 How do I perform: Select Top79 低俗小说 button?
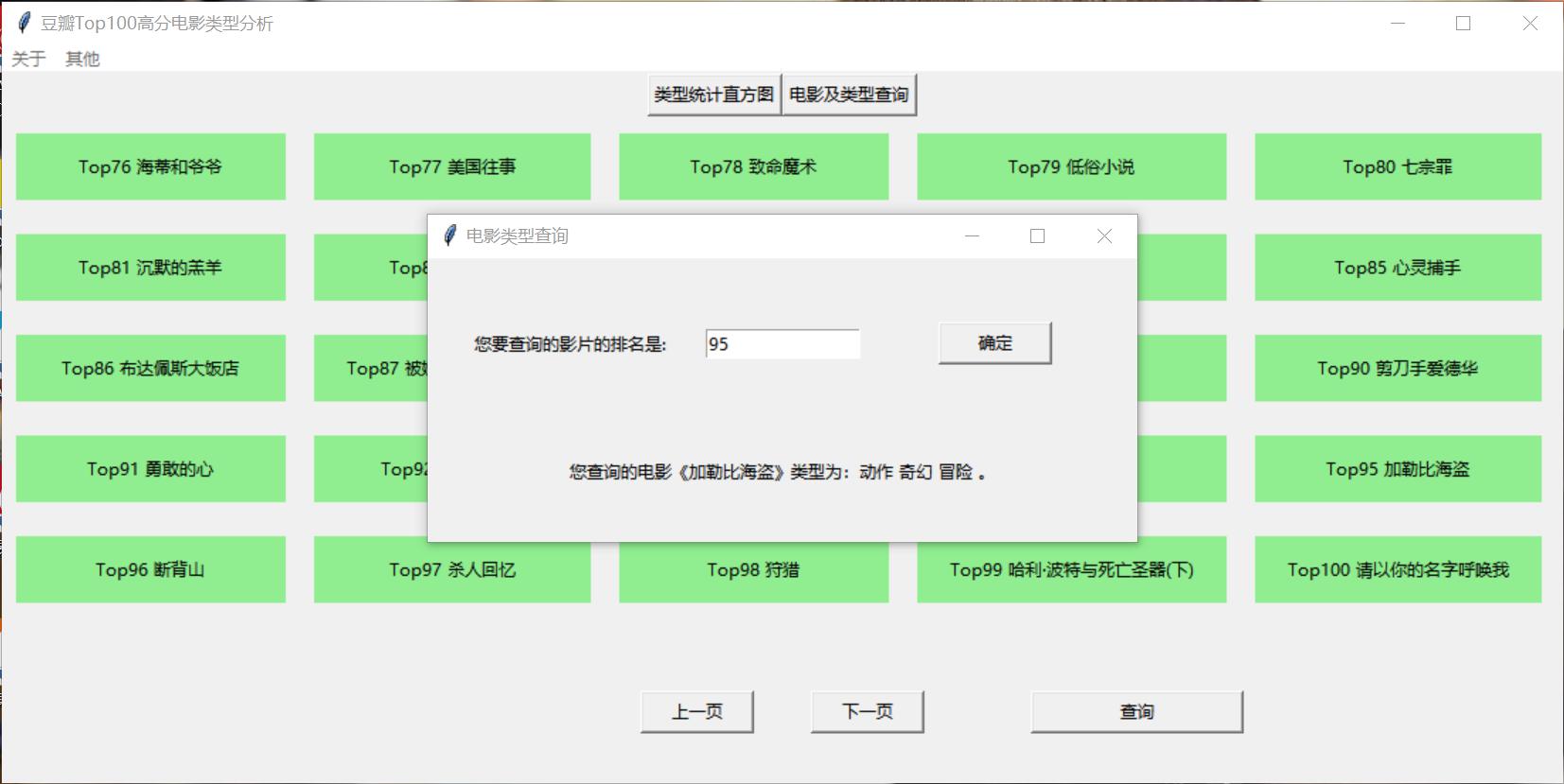[x=1071, y=166]
